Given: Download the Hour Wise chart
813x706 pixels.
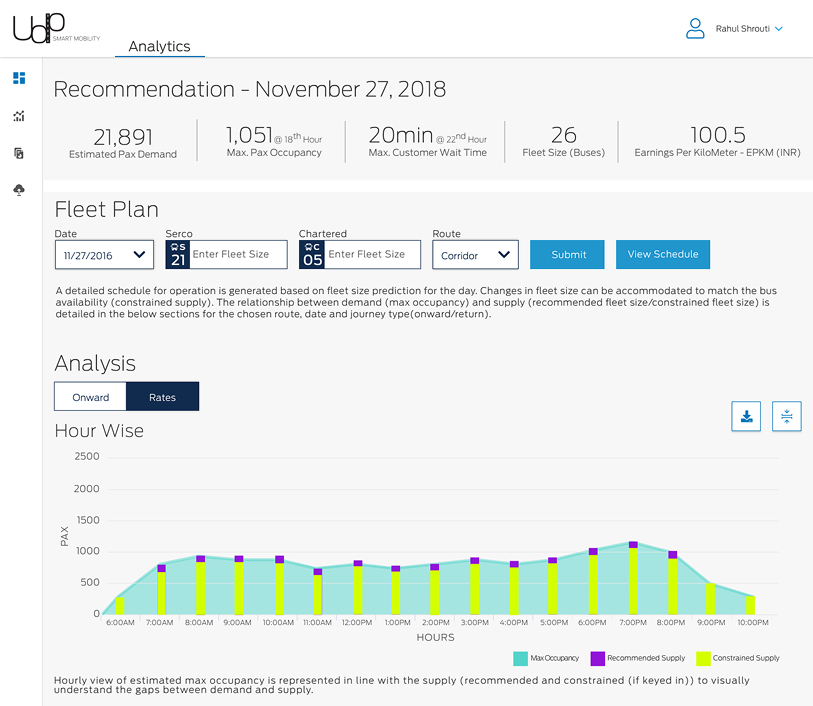Looking at the screenshot, I should click(x=746, y=417).
